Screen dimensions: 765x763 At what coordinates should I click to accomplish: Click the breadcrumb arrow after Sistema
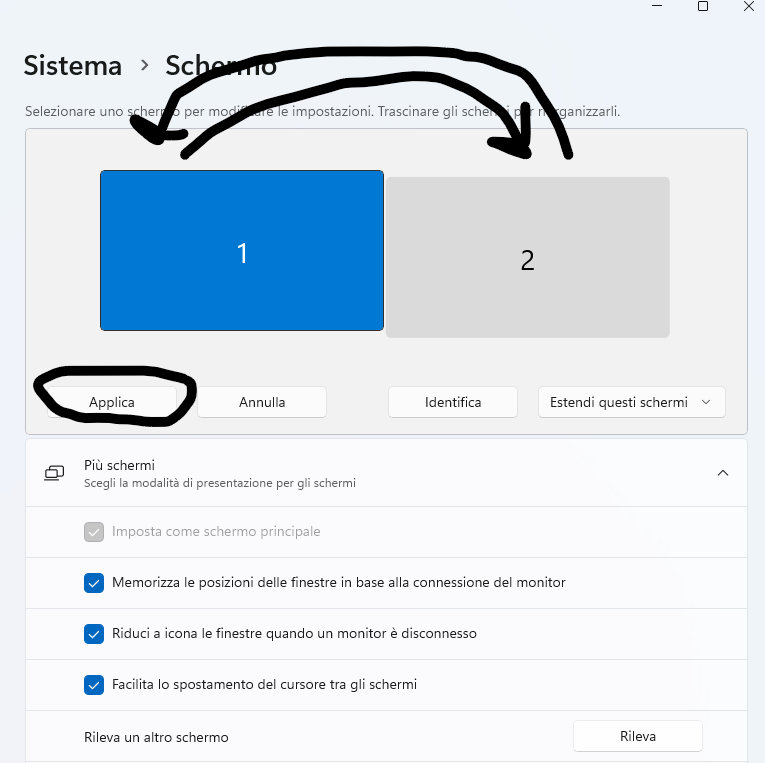[x=145, y=65]
